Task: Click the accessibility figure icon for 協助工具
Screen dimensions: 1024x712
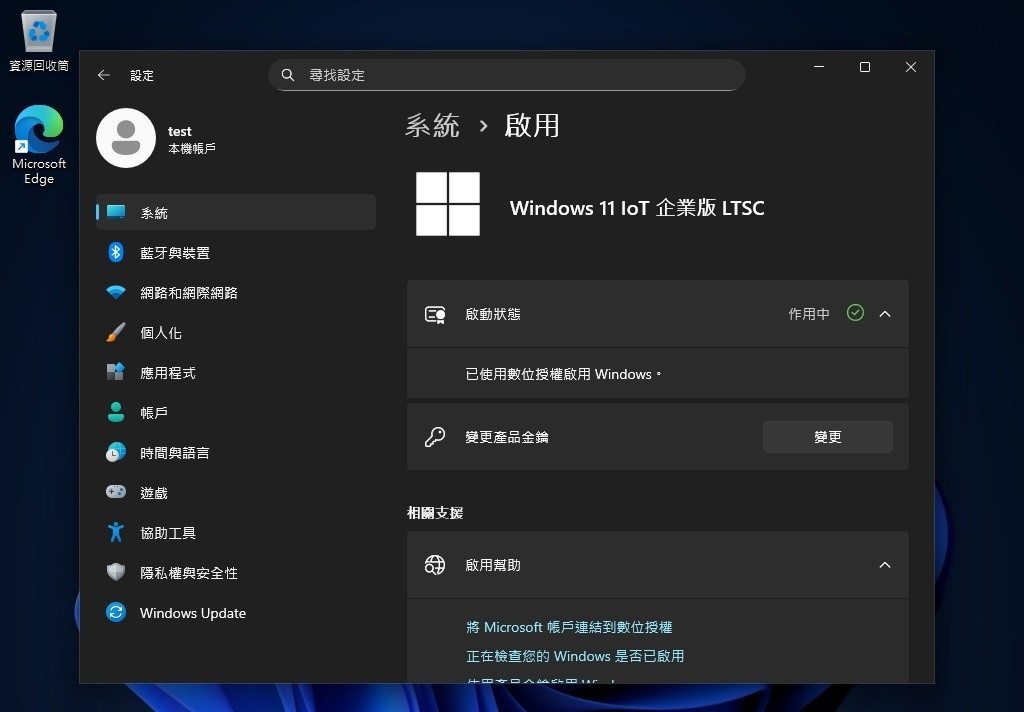Action: point(116,532)
